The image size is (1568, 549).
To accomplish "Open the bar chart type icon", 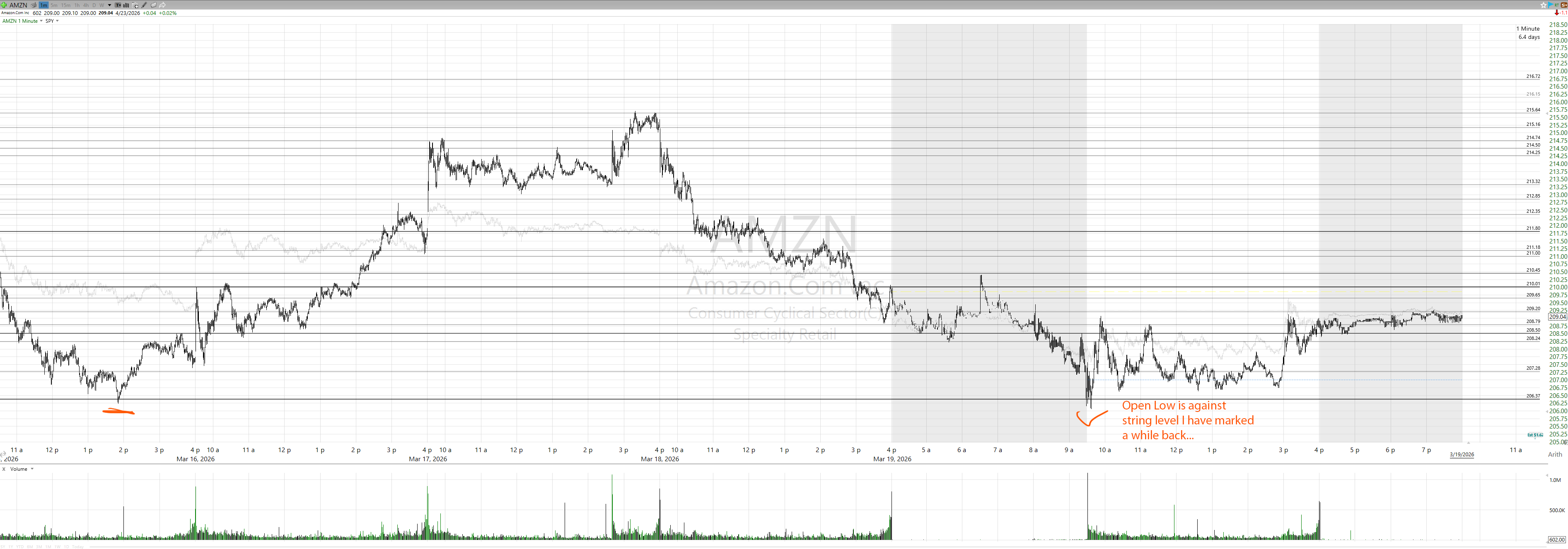I will [x=126, y=5].
